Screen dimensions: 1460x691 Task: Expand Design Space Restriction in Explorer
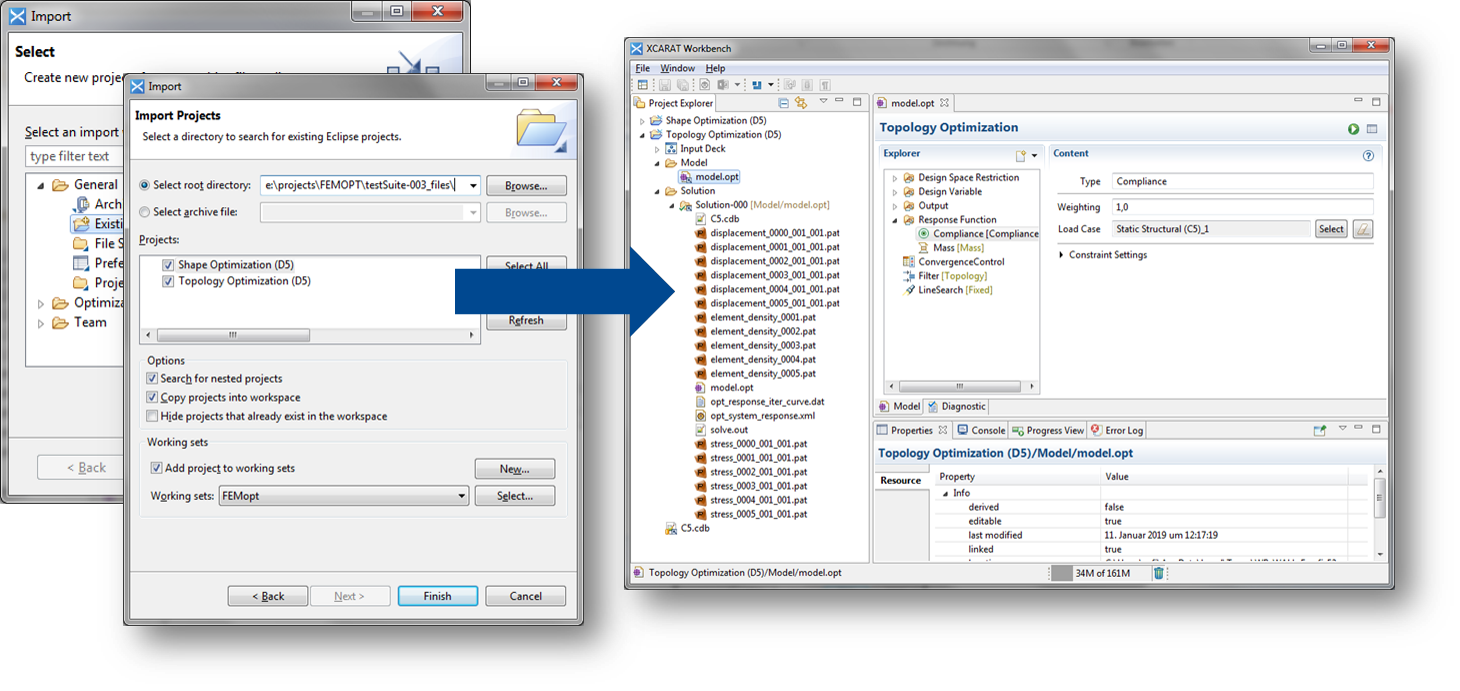tap(895, 178)
